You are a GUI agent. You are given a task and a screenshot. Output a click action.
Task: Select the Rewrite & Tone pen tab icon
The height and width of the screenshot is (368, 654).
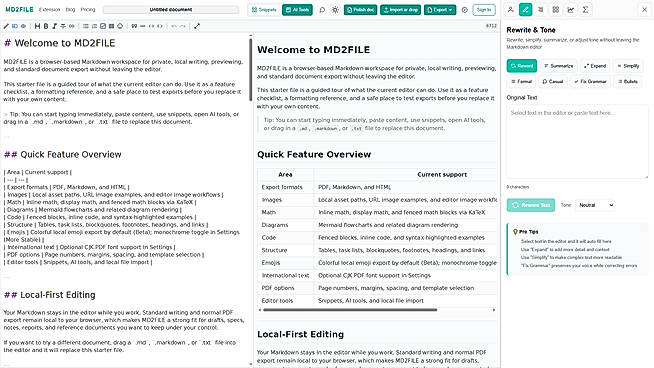tap(526, 10)
